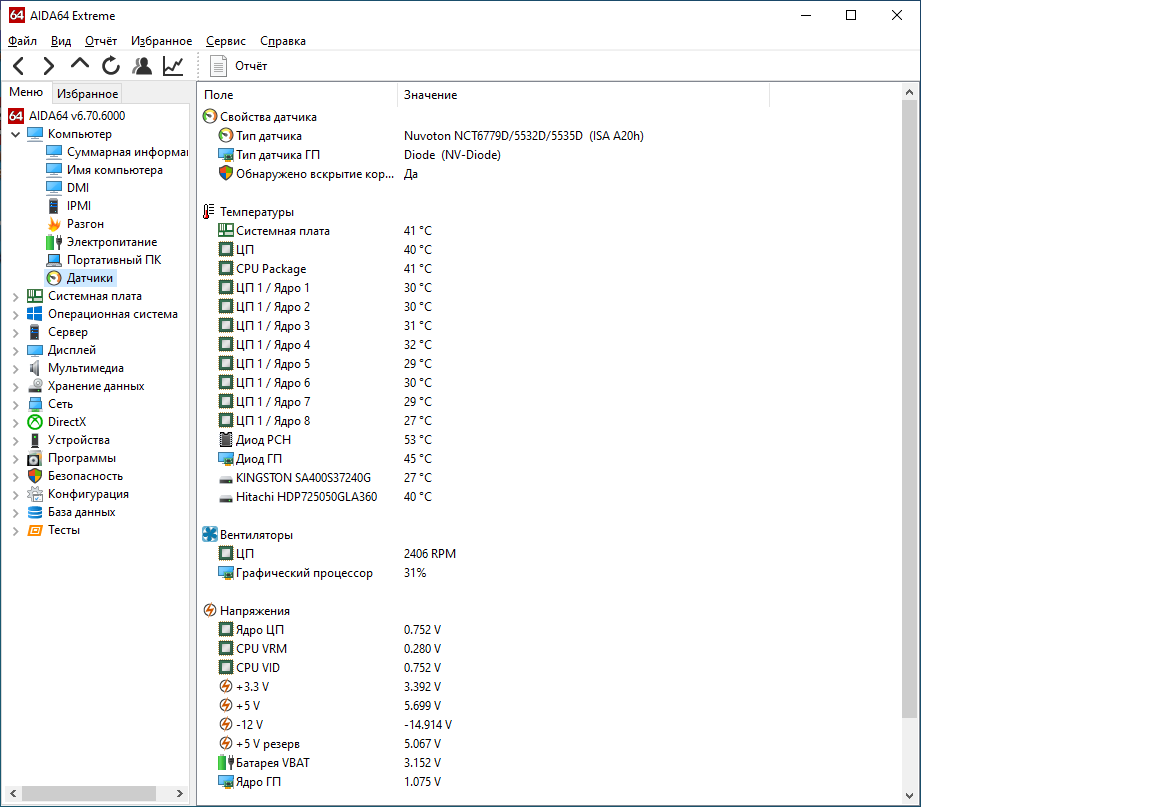The height and width of the screenshot is (807, 1152).
Task: Click the Отчёт report toolbar button
Action: 238,66
